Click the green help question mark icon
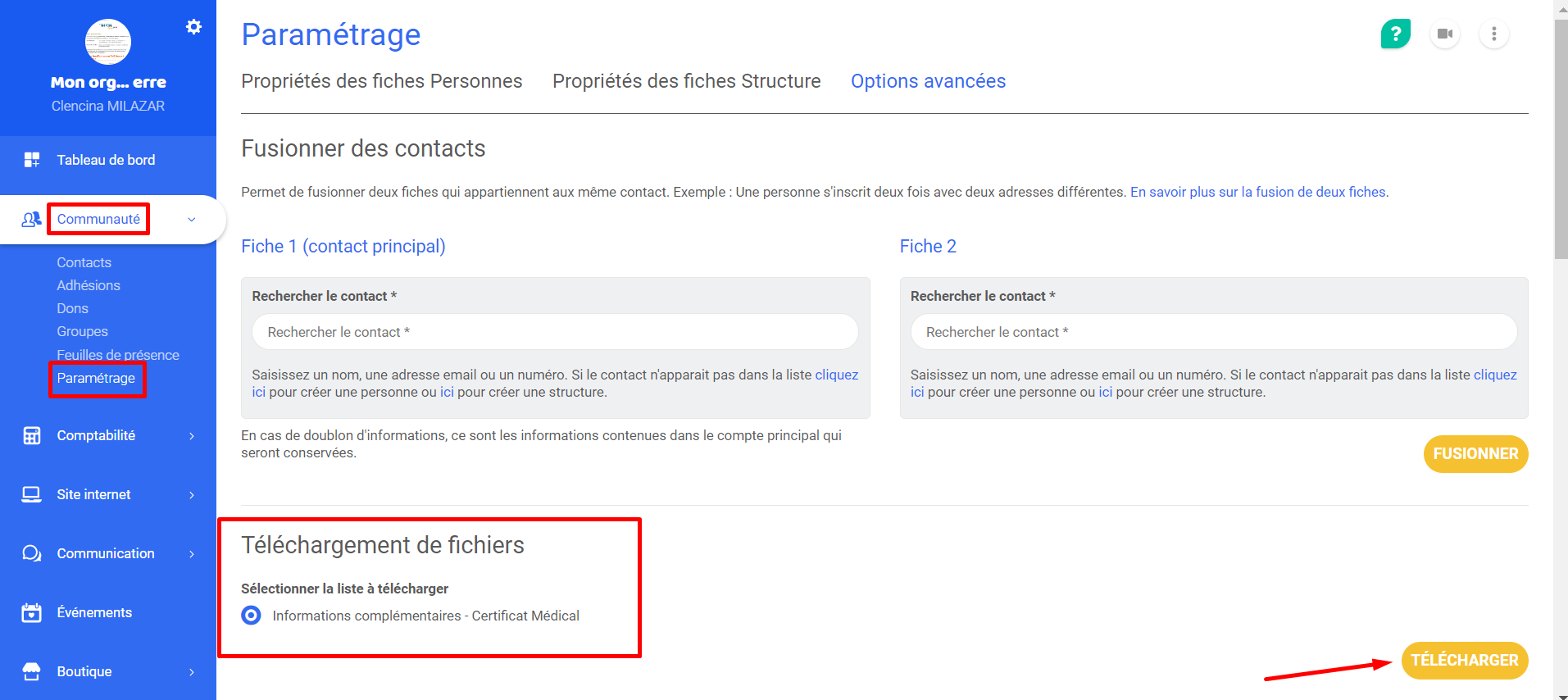Viewport: 1568px width, 700px height. [x=1395, y=34]
